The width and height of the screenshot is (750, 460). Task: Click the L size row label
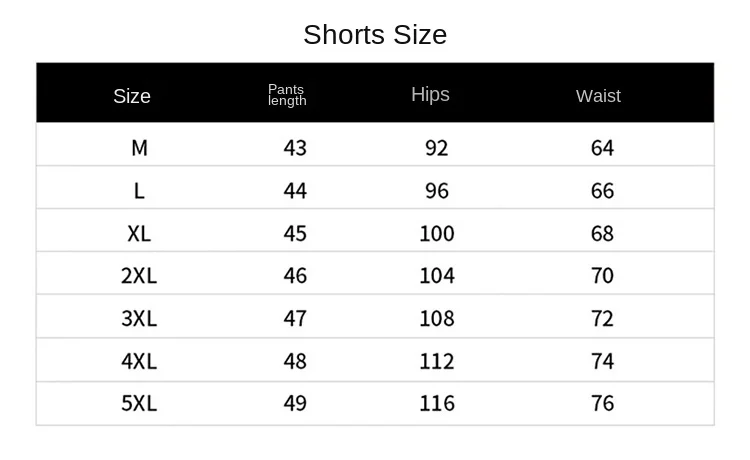point(139,191)
